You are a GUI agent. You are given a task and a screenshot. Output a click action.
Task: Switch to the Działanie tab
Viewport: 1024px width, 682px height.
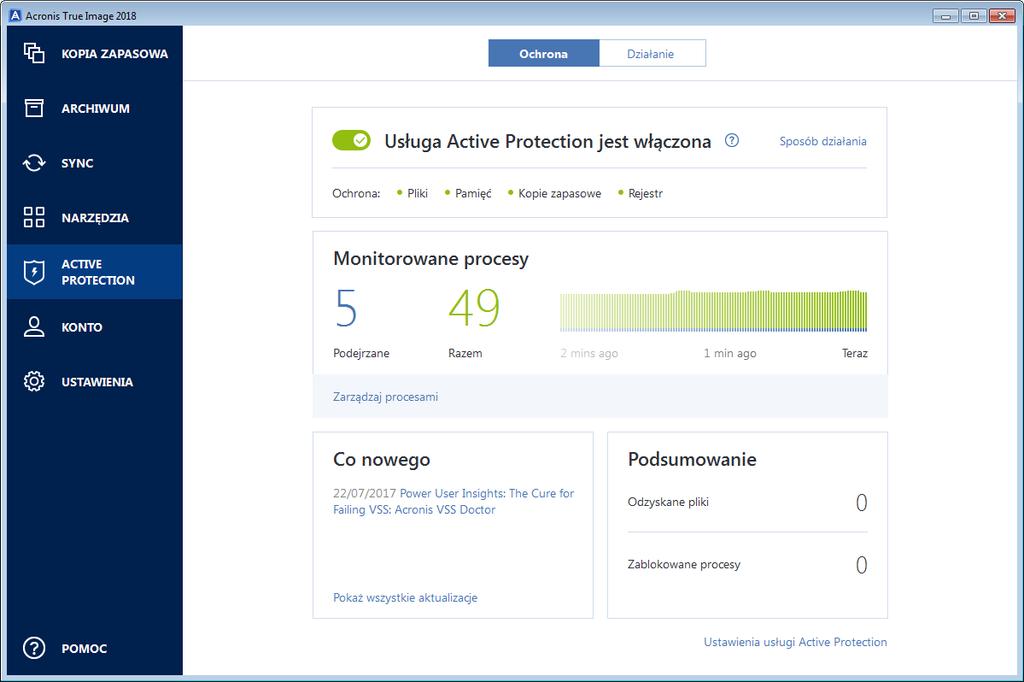(x=652, y=54)
